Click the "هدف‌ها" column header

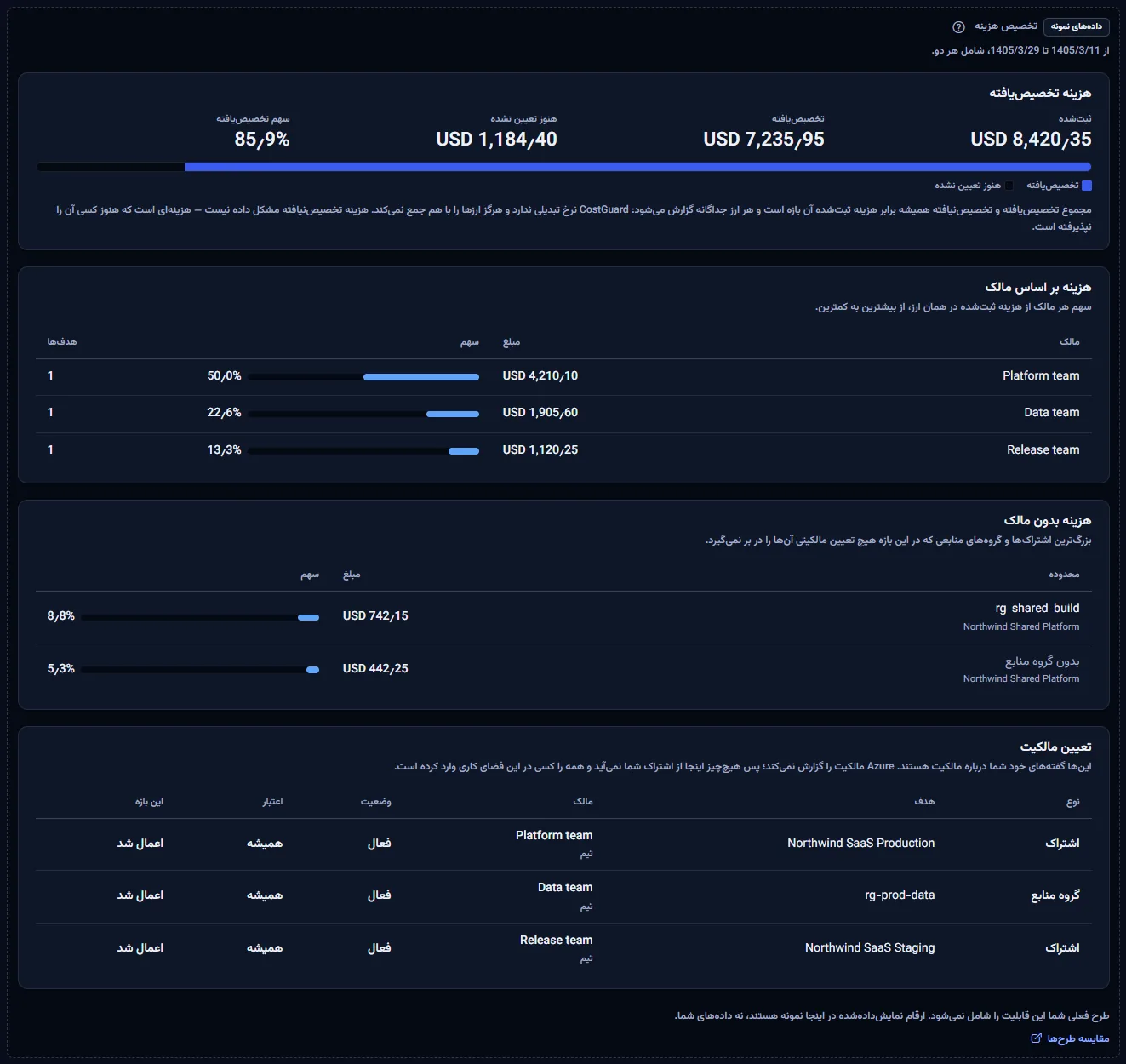point(62,341)
